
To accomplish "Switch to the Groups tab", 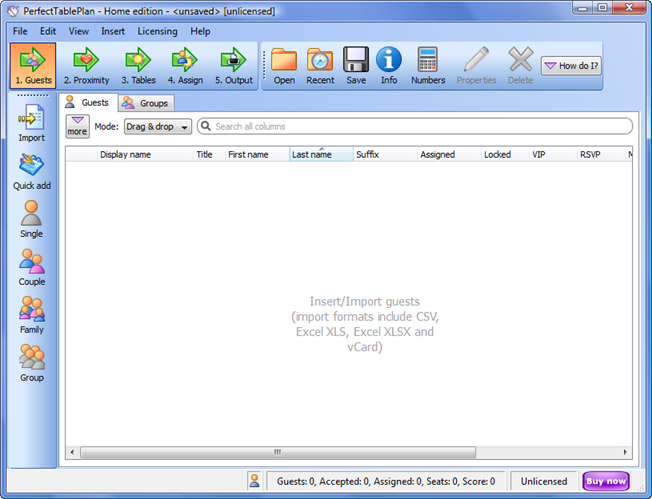I will click(x=146, y=103).
